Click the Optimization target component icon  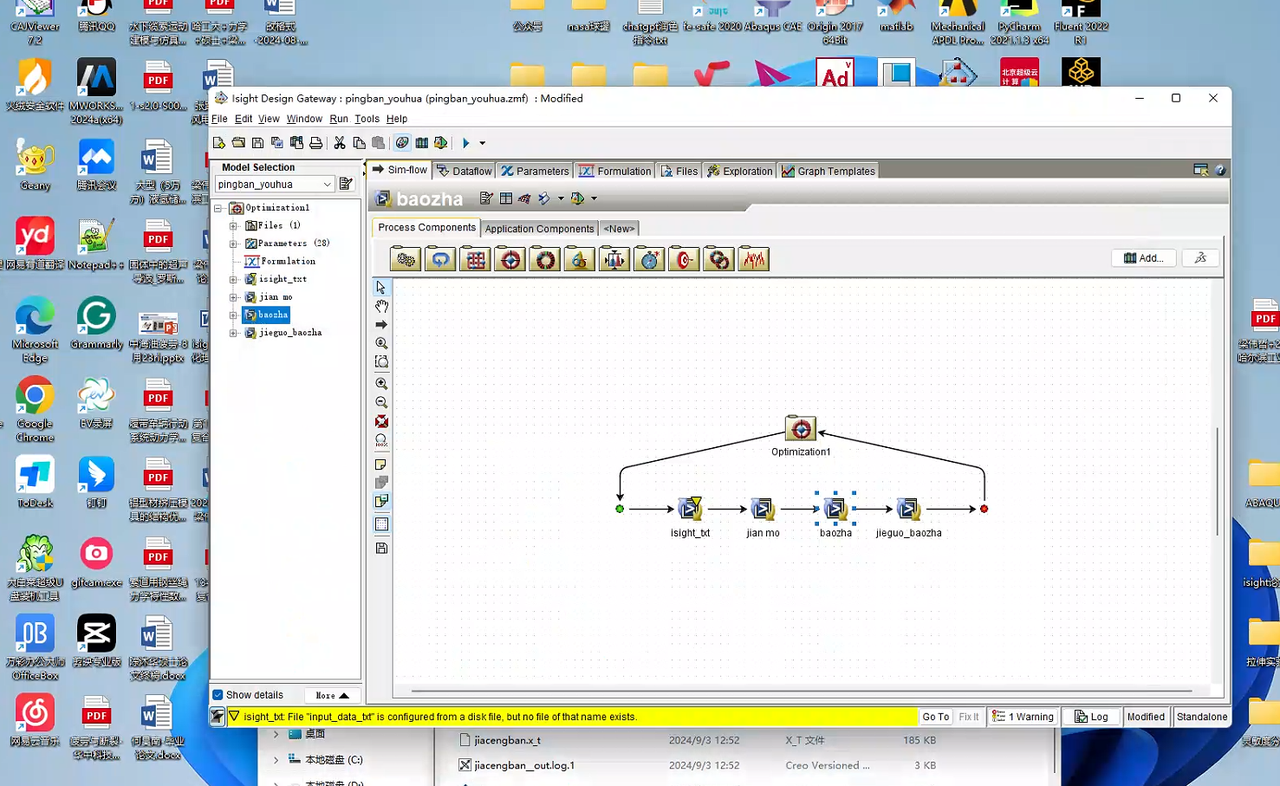click(510, 259)
